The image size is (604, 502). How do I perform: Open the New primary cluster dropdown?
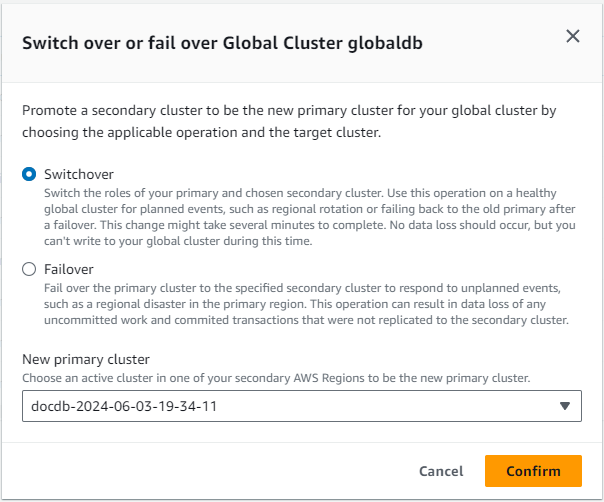(302, 406)
